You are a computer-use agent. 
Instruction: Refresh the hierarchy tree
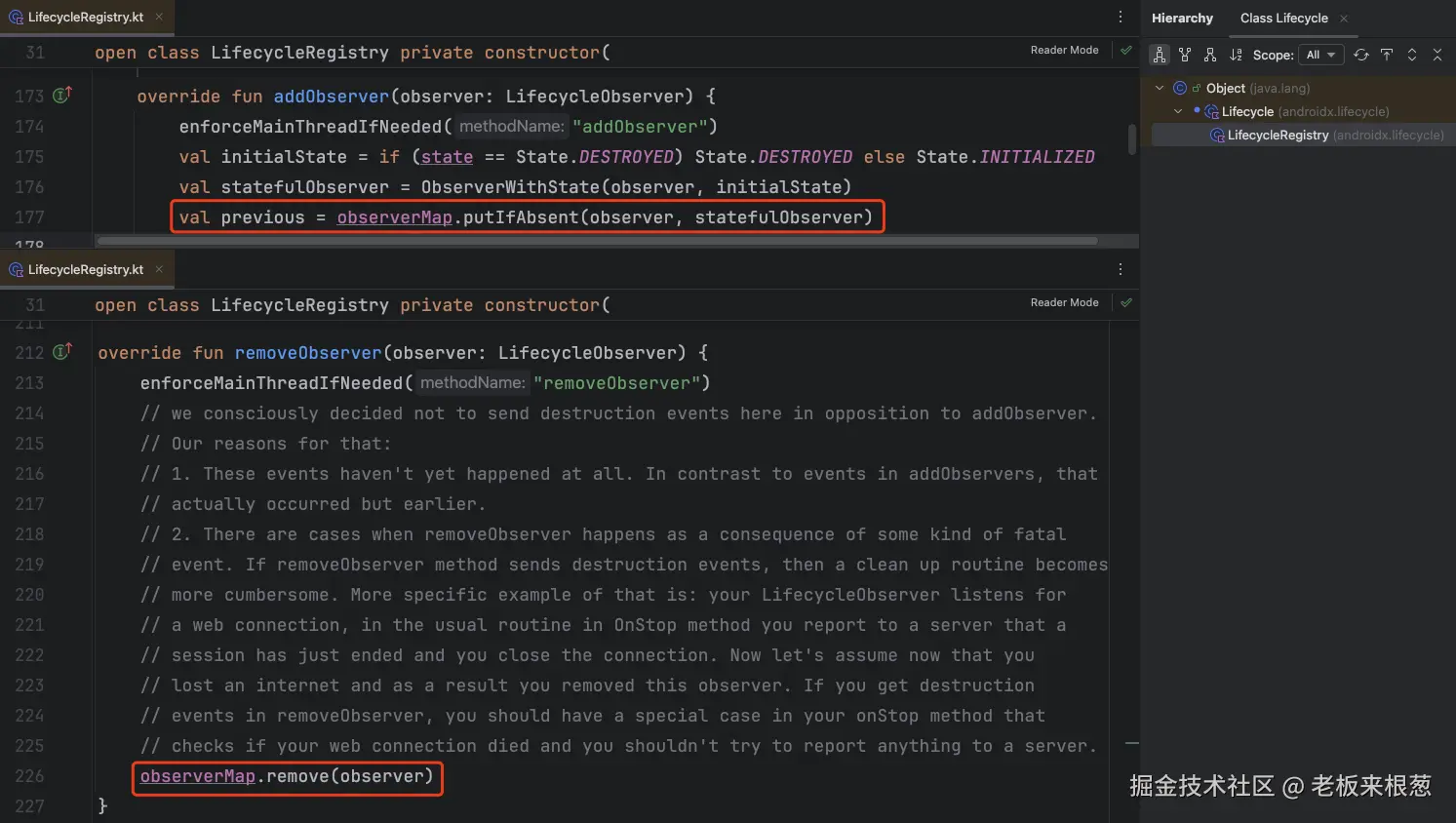pos(1361,55)
